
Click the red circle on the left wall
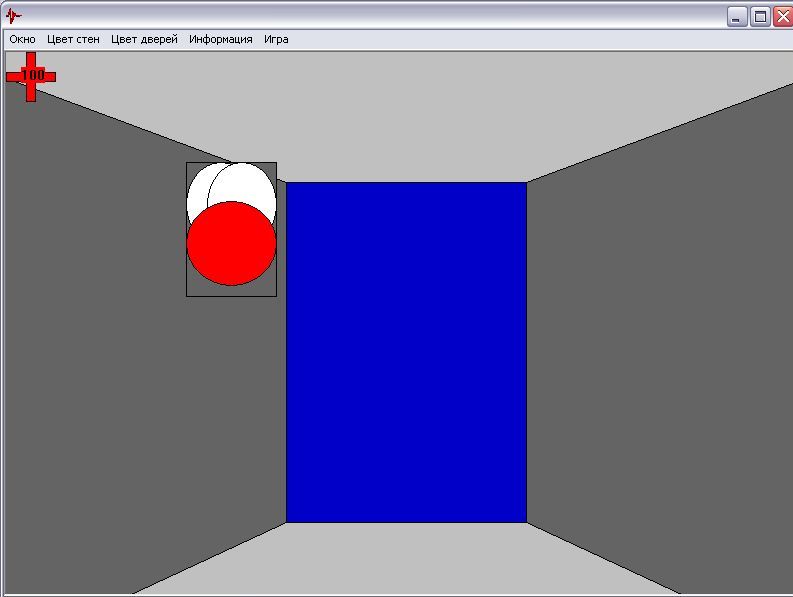pyautogui.click(x=231, y=245)
